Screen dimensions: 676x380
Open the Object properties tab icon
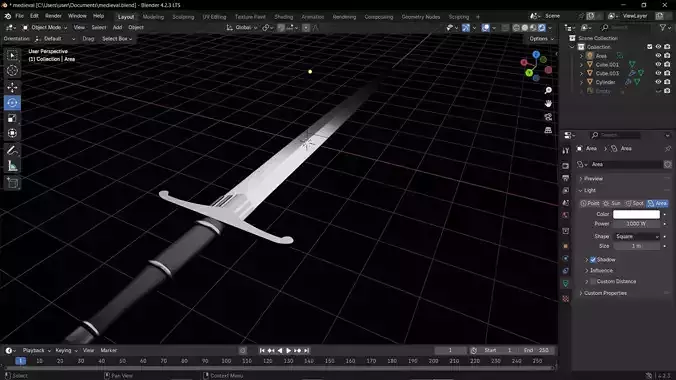[566, 246]
